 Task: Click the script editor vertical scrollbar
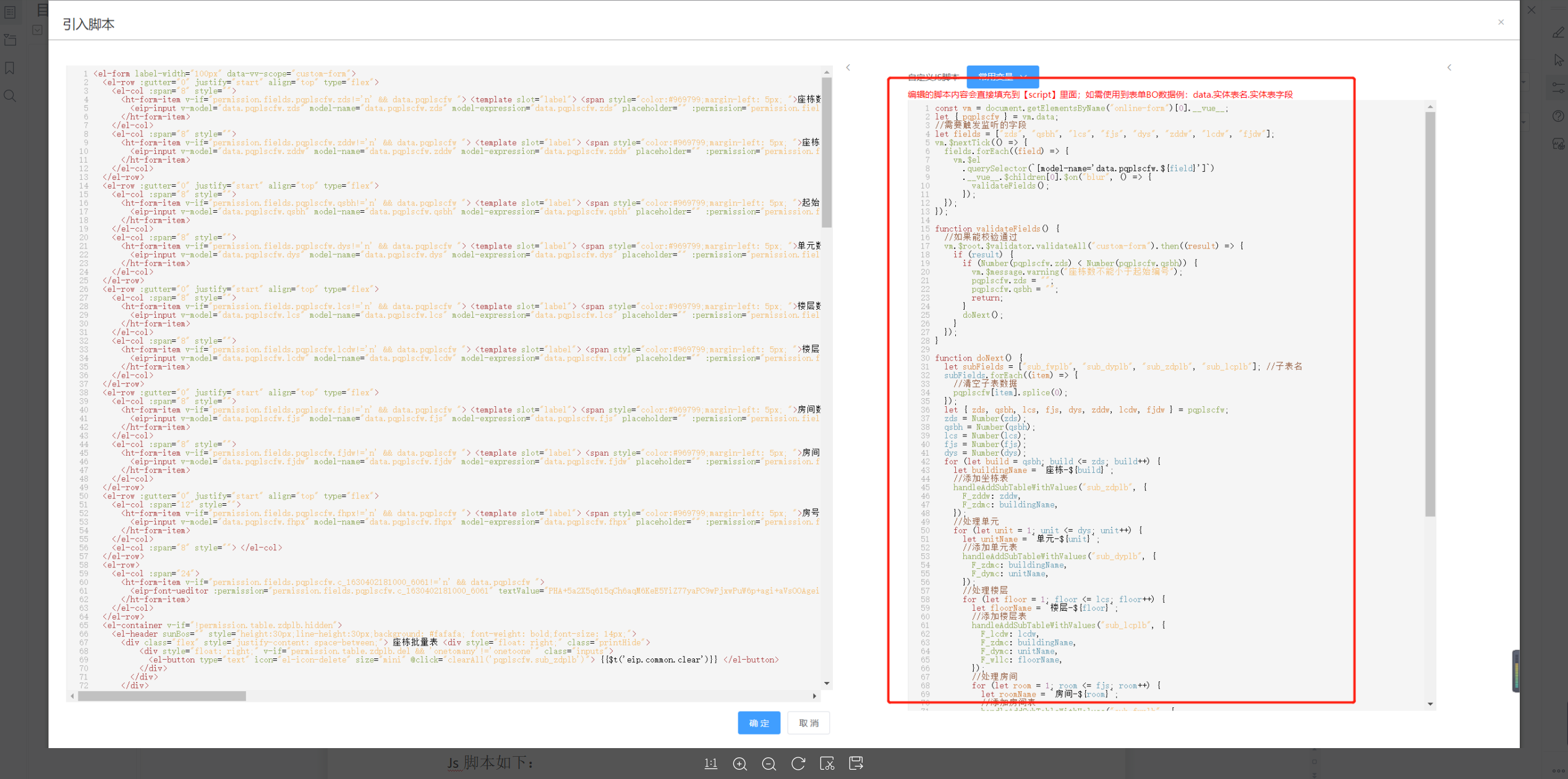pyautogui.click(x=1430, y=314)
